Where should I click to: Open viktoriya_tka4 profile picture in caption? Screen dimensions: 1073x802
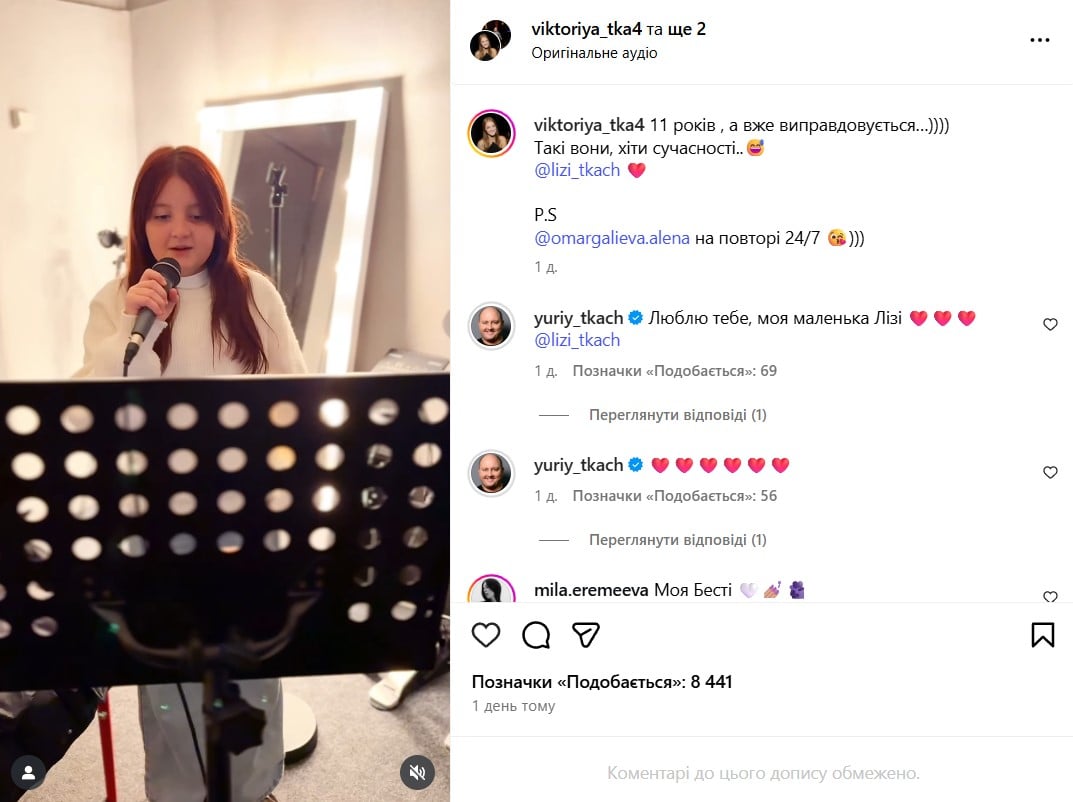pos(491,133)
